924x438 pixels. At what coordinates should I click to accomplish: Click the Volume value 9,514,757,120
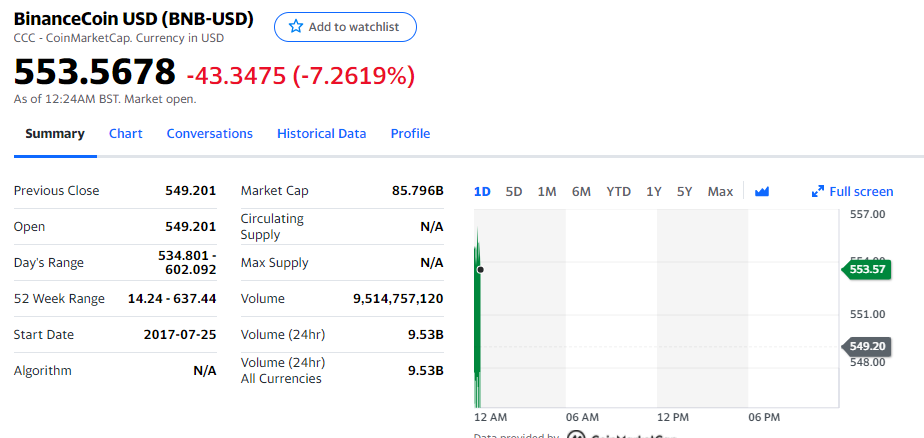(398, 298)
